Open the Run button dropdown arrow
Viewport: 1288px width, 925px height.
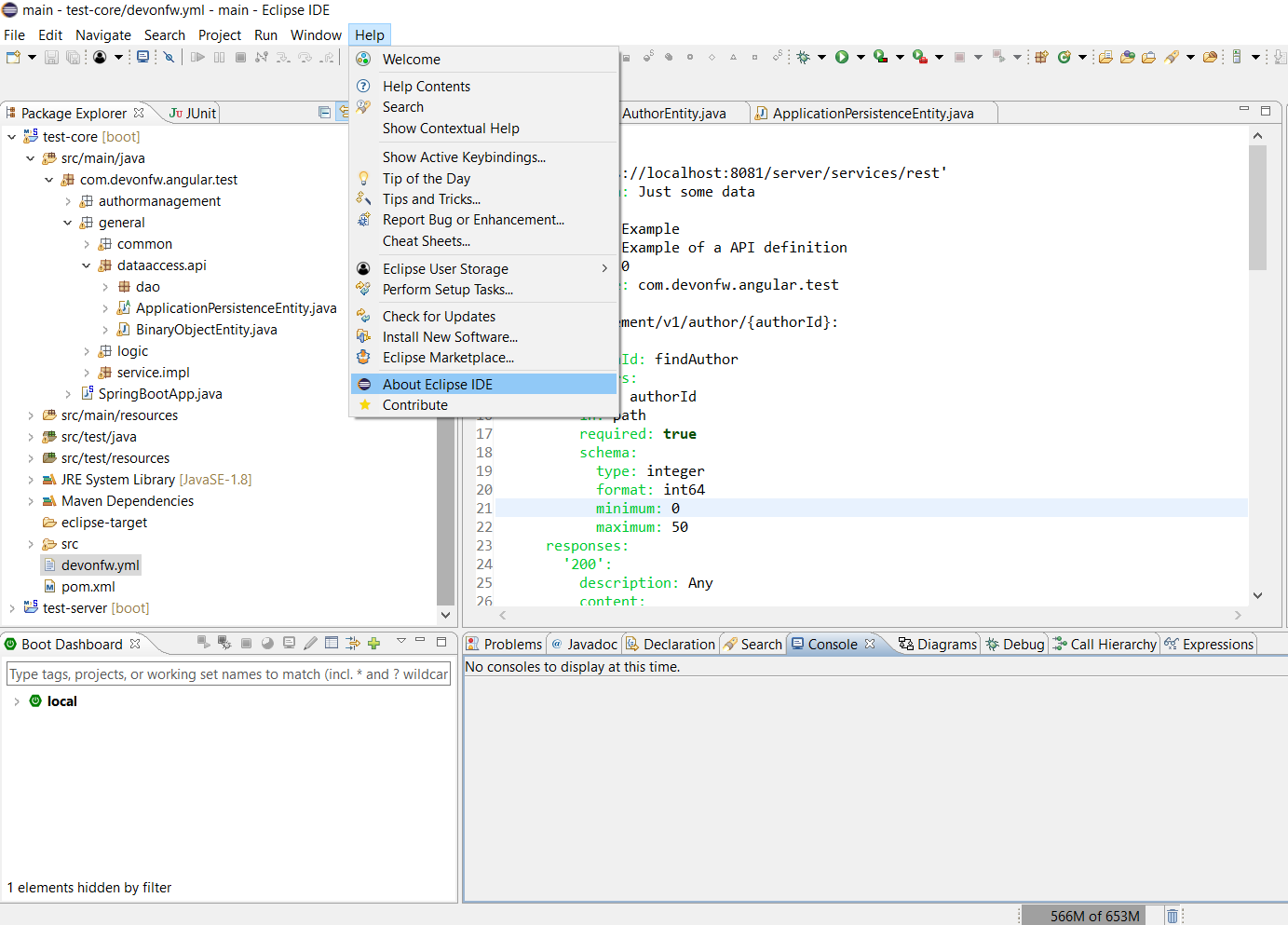click(861, 58)
